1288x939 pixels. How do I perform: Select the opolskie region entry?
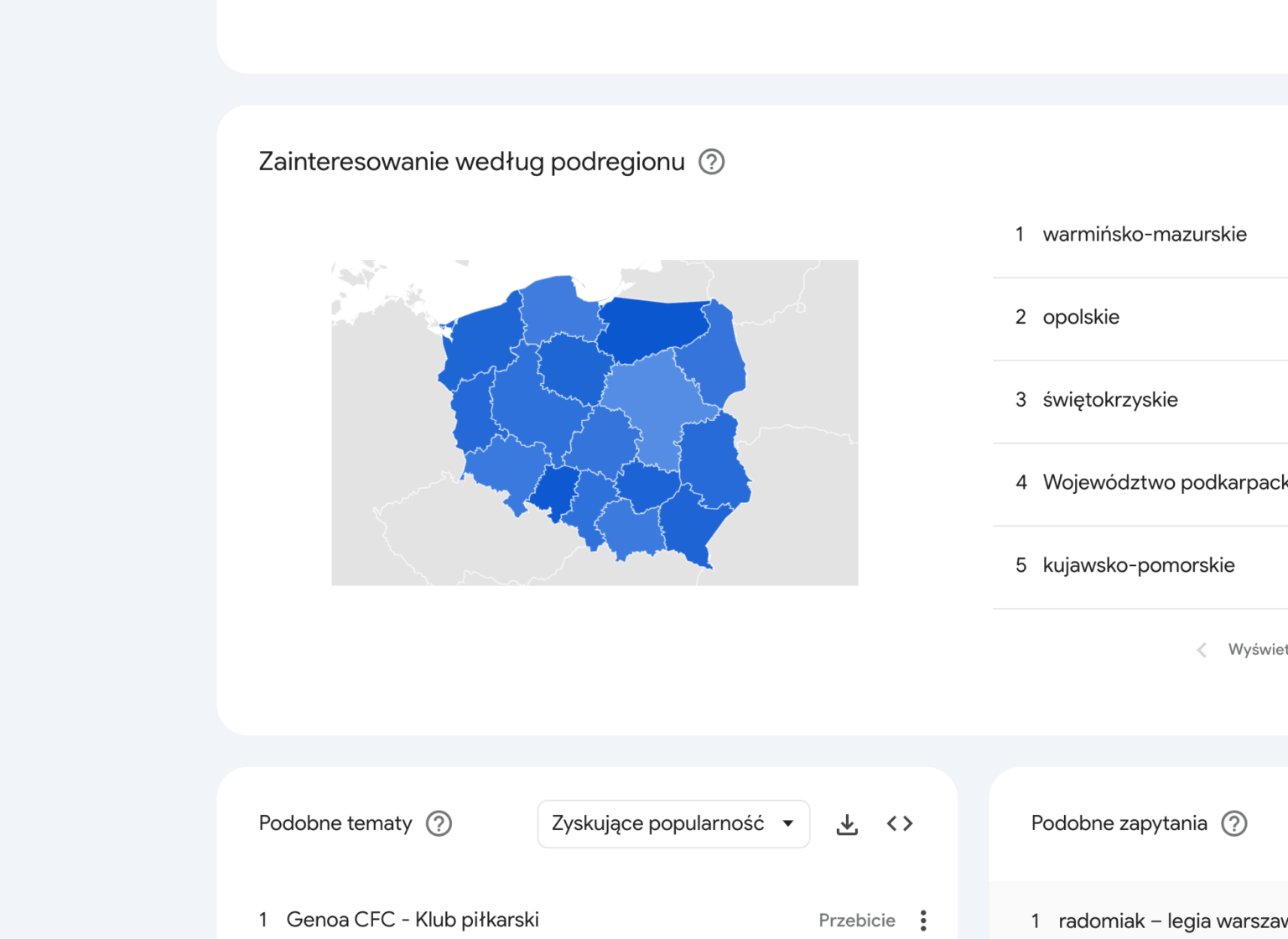pyautogui.click(x=1081, y=317)
